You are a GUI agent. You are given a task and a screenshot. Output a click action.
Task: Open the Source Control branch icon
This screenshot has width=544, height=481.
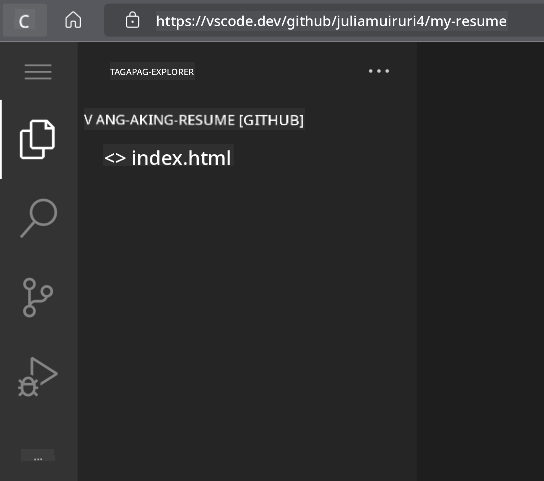[x=37, y=298]
